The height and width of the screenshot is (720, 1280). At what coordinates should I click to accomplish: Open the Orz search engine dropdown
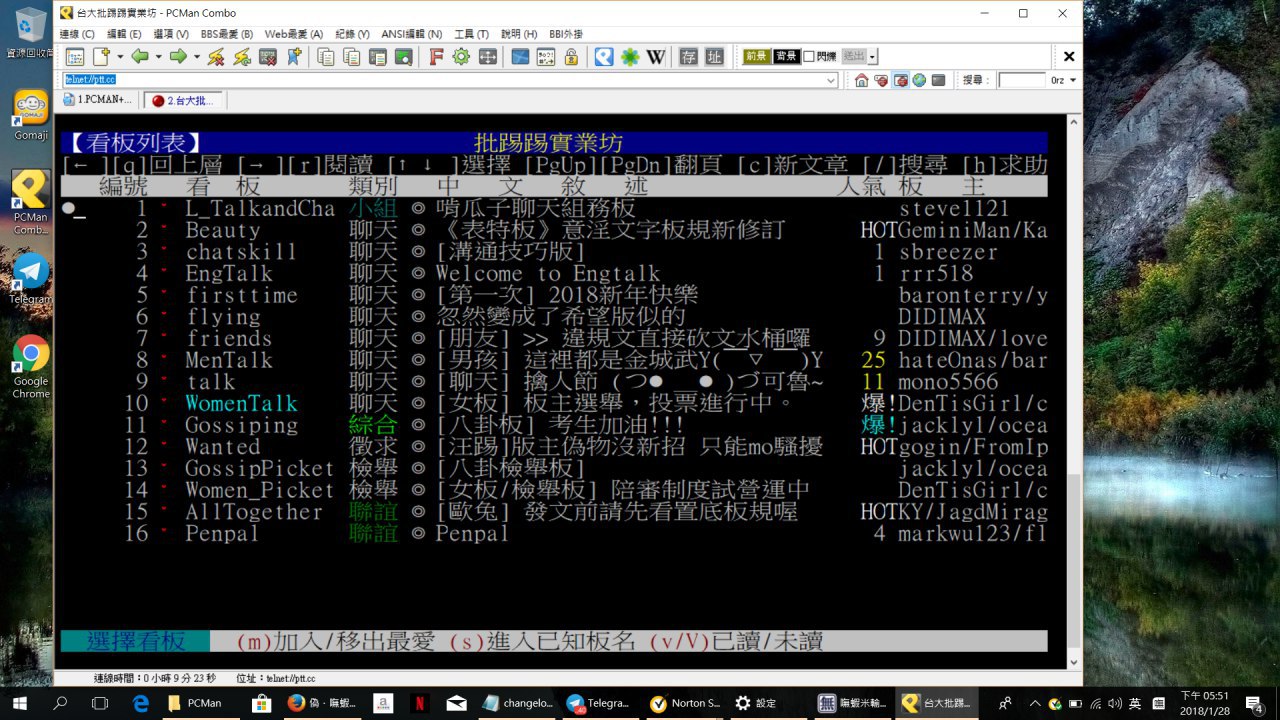coord(1073,80)
